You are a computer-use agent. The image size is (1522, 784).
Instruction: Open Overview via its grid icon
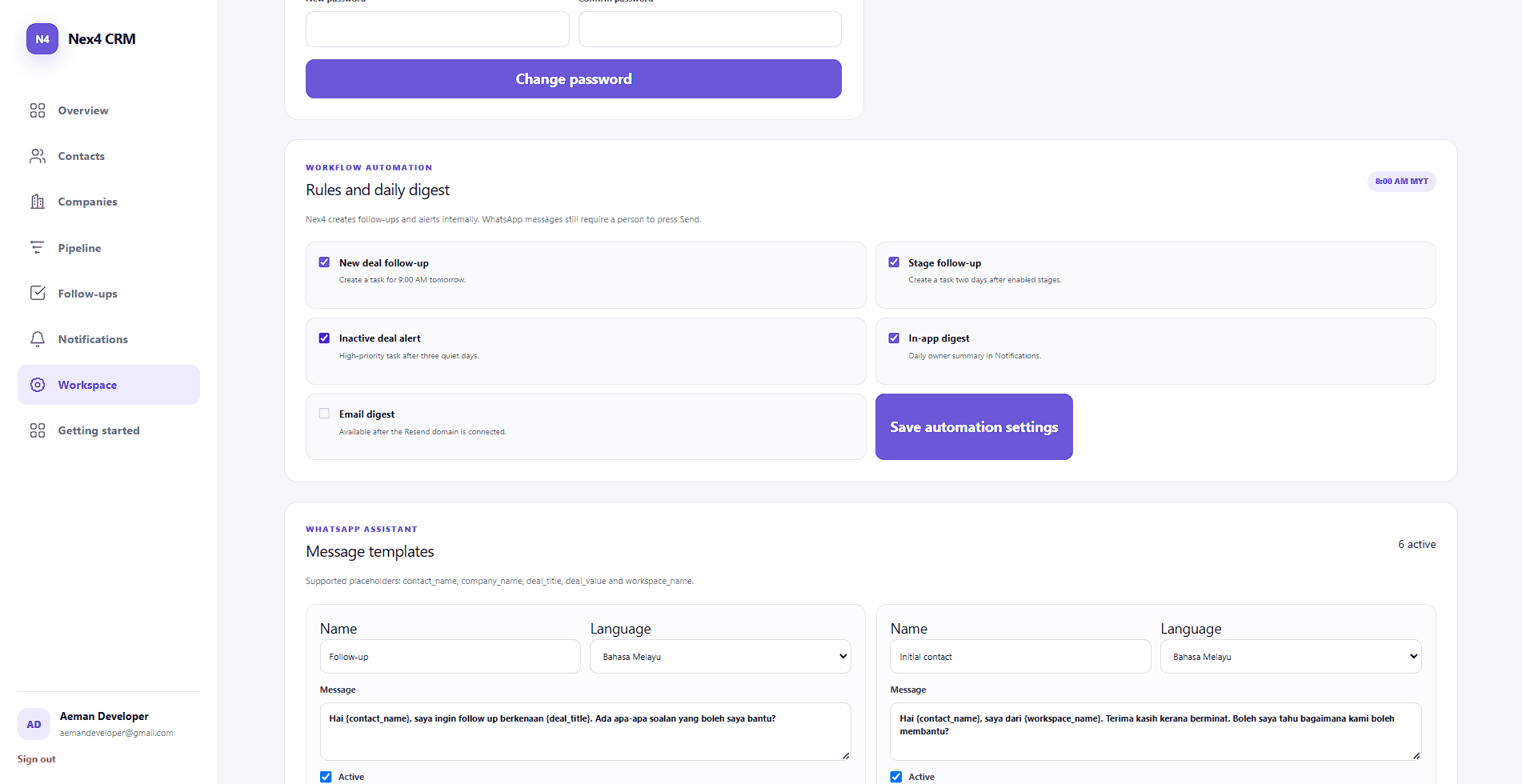(x=38, y=110)
